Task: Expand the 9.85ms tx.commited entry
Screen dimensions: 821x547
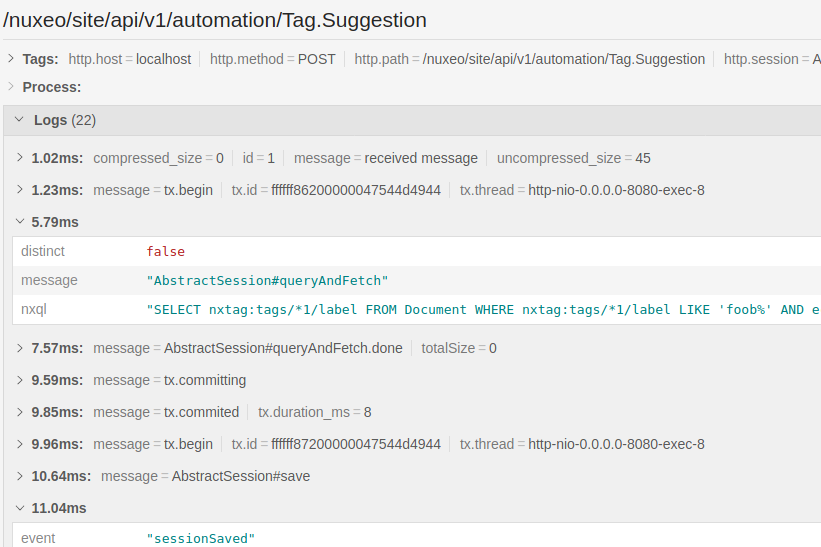Action: click(20, 412)
